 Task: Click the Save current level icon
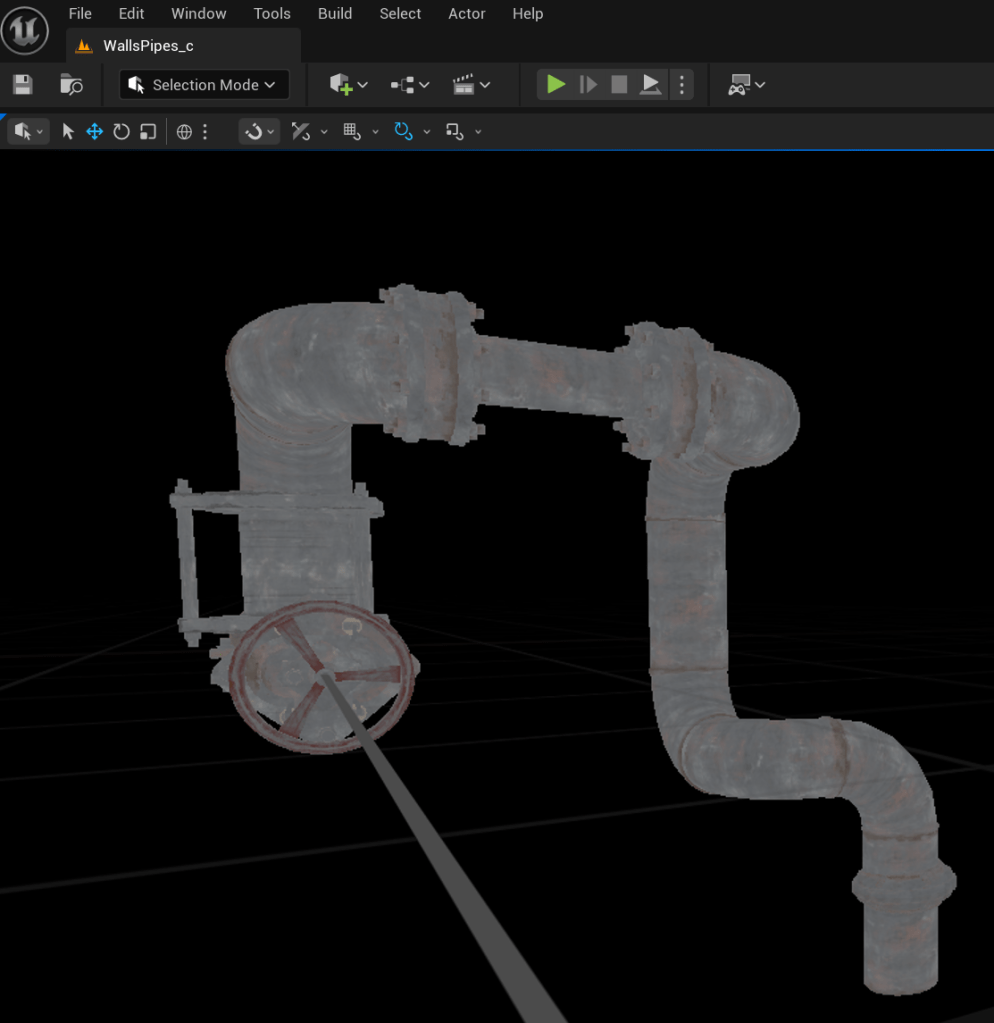(22, 85)
